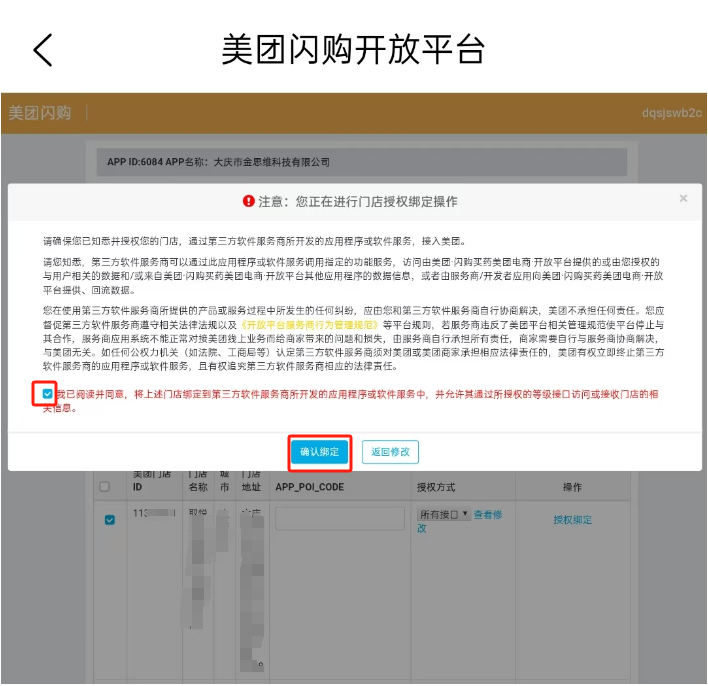This screenshot has height=686, width=708.
Task: Click the 美团门店ID column header
Action: tap(152, 480)
